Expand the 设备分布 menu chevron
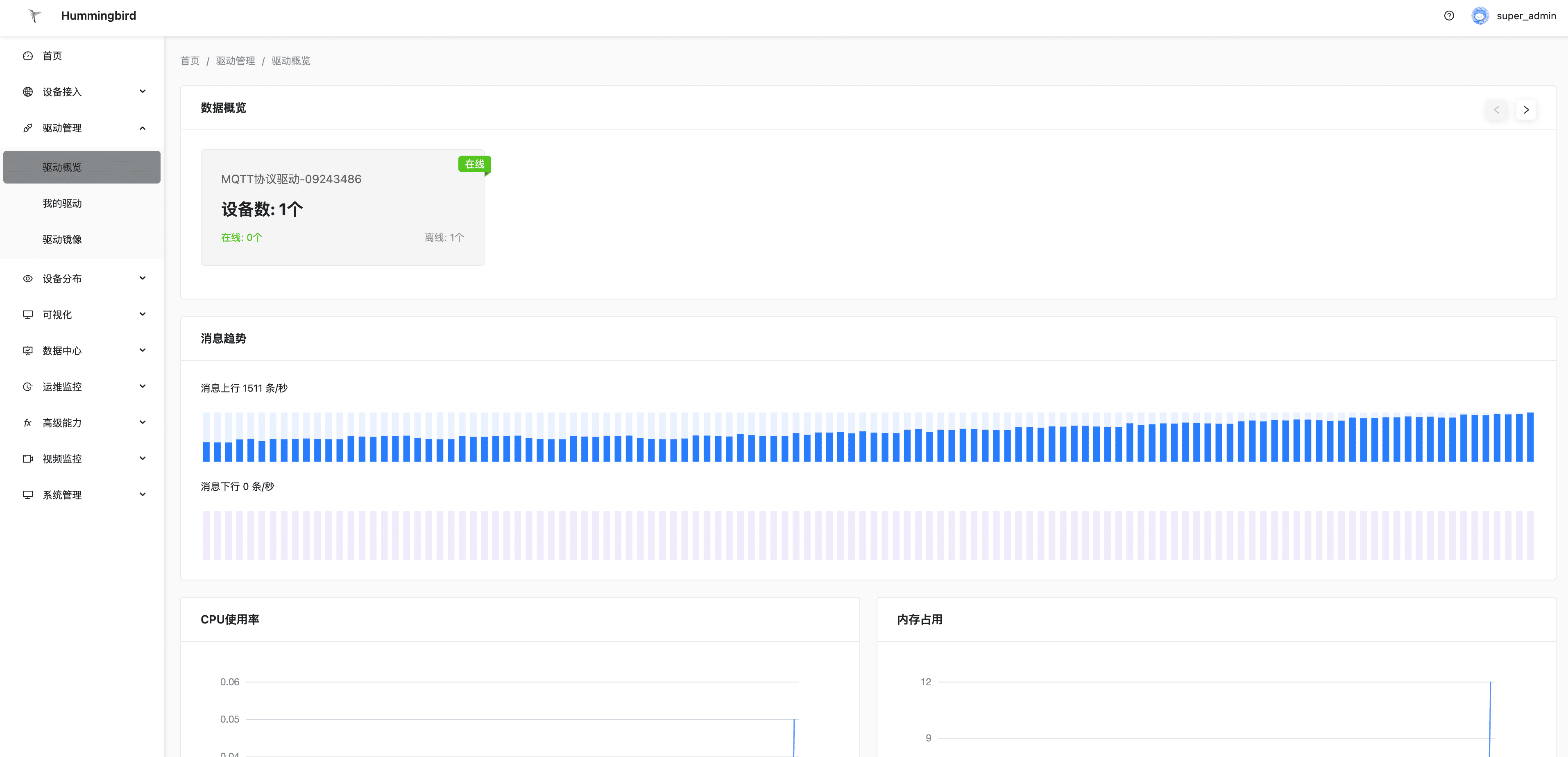 click(143, 279)
